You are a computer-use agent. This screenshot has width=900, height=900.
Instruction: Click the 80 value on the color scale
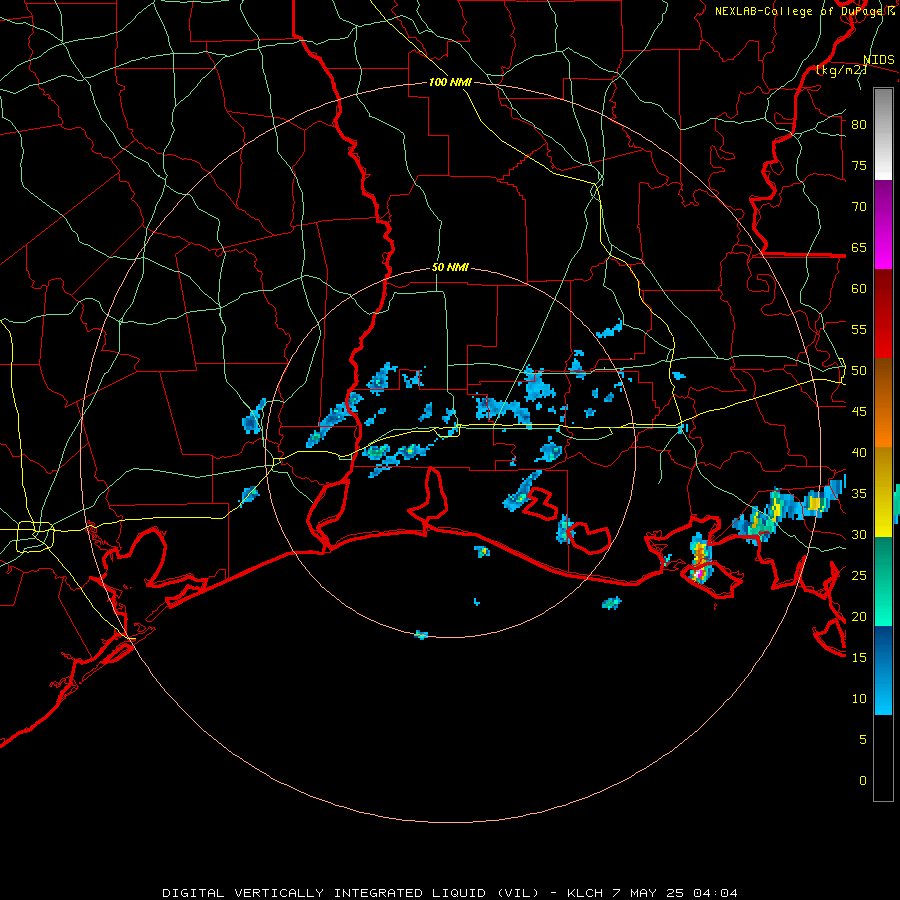(x=859, y=125)
